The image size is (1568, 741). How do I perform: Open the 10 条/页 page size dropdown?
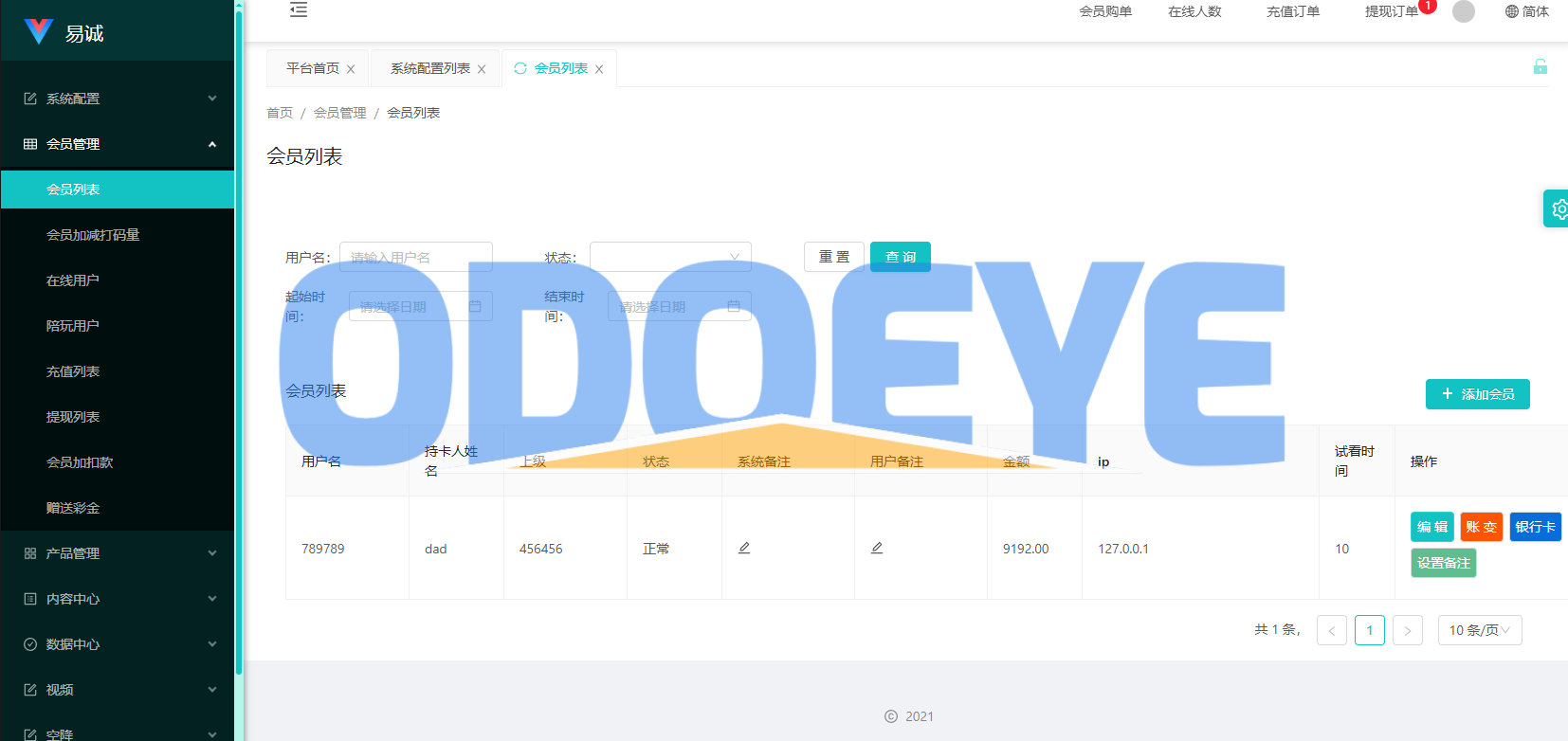click(1480, 630)
